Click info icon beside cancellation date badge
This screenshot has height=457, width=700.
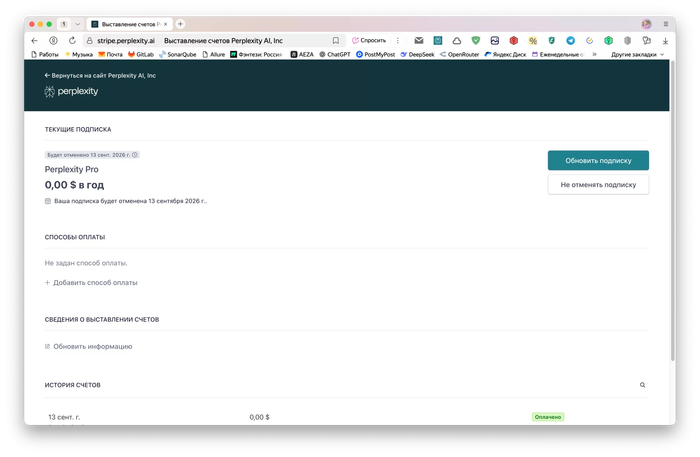tap(135, 155)
